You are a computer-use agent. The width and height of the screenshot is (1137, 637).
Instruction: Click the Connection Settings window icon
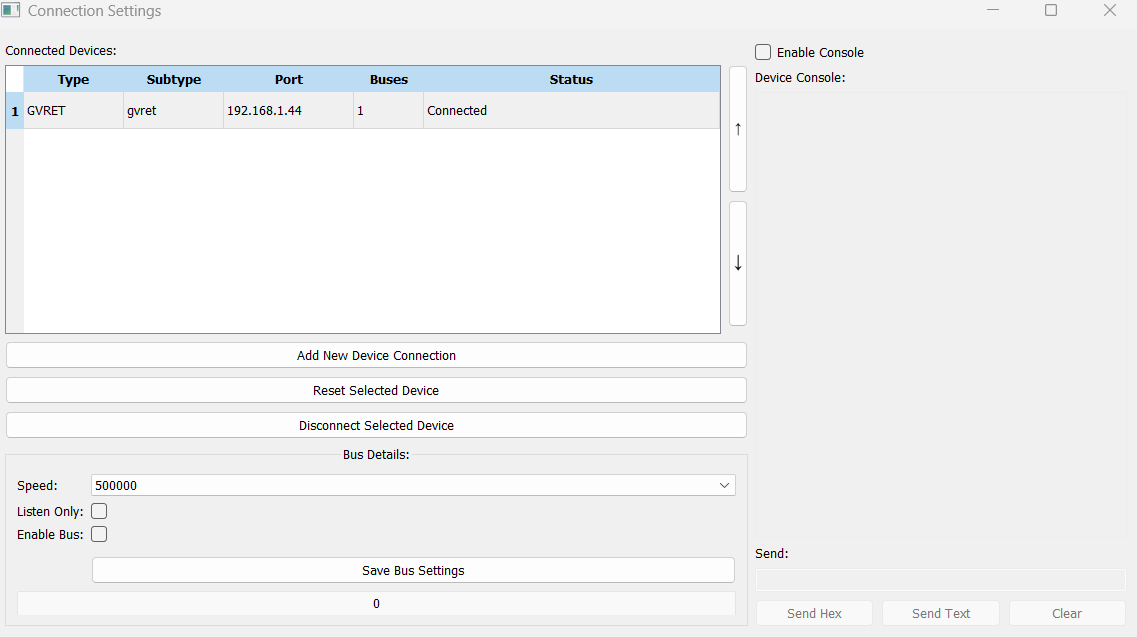11,11
